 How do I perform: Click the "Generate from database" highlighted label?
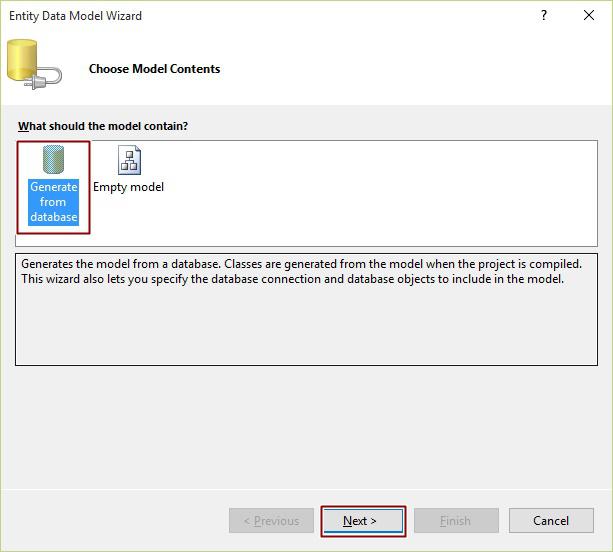pyautogui.click(x=54, y=202)
